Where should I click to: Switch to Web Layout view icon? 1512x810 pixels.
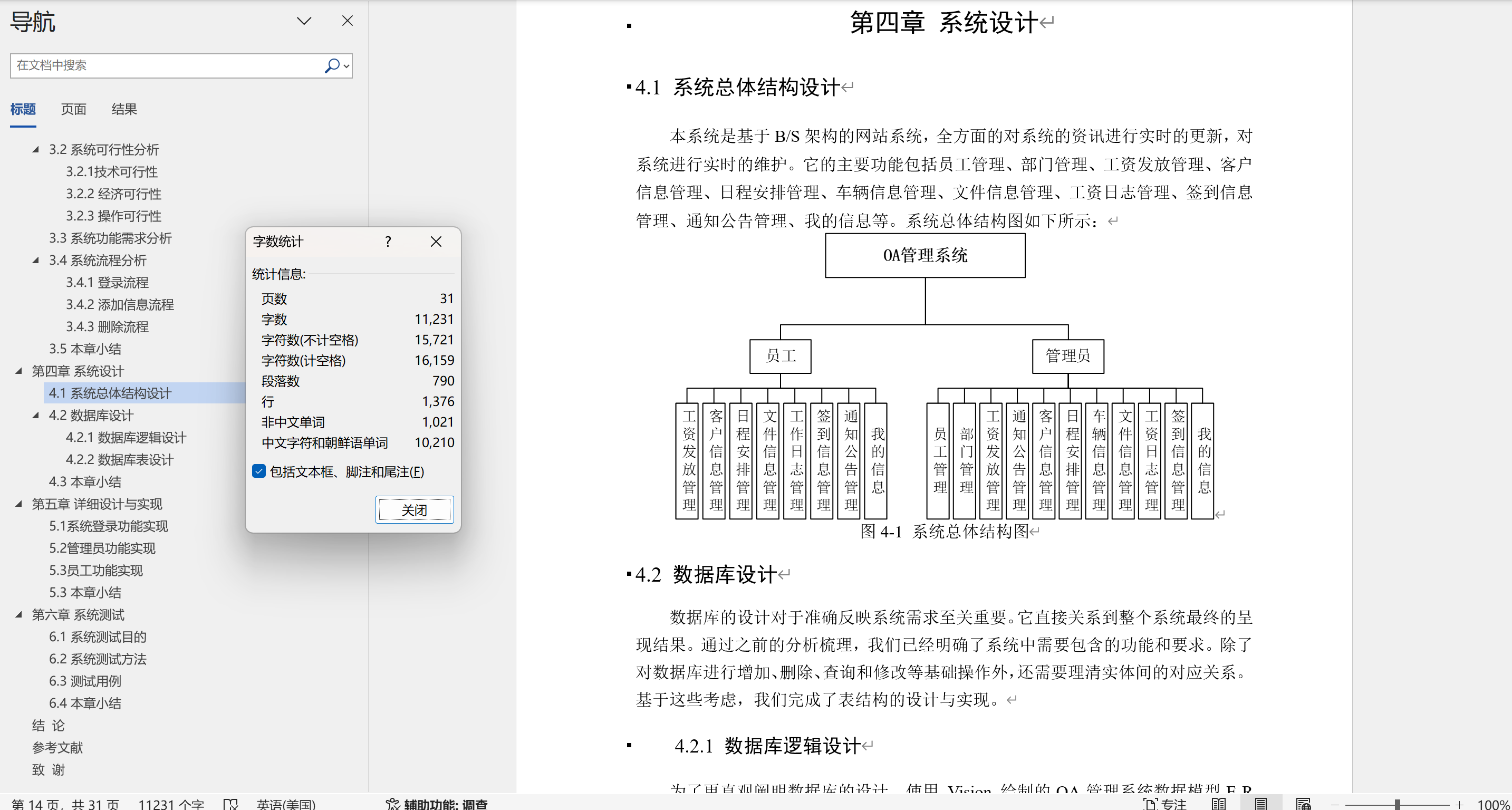[1304, 804]
